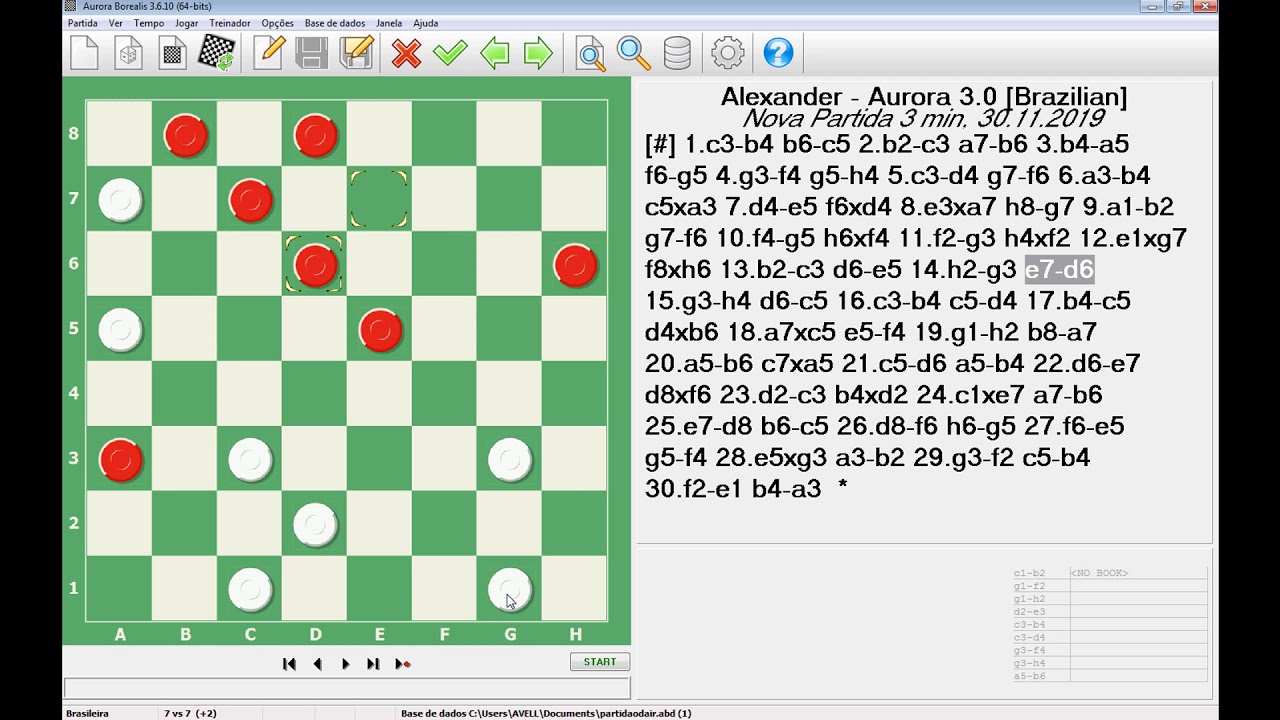
Task: Click the white piece on d2
Action: tap(316, 525)
